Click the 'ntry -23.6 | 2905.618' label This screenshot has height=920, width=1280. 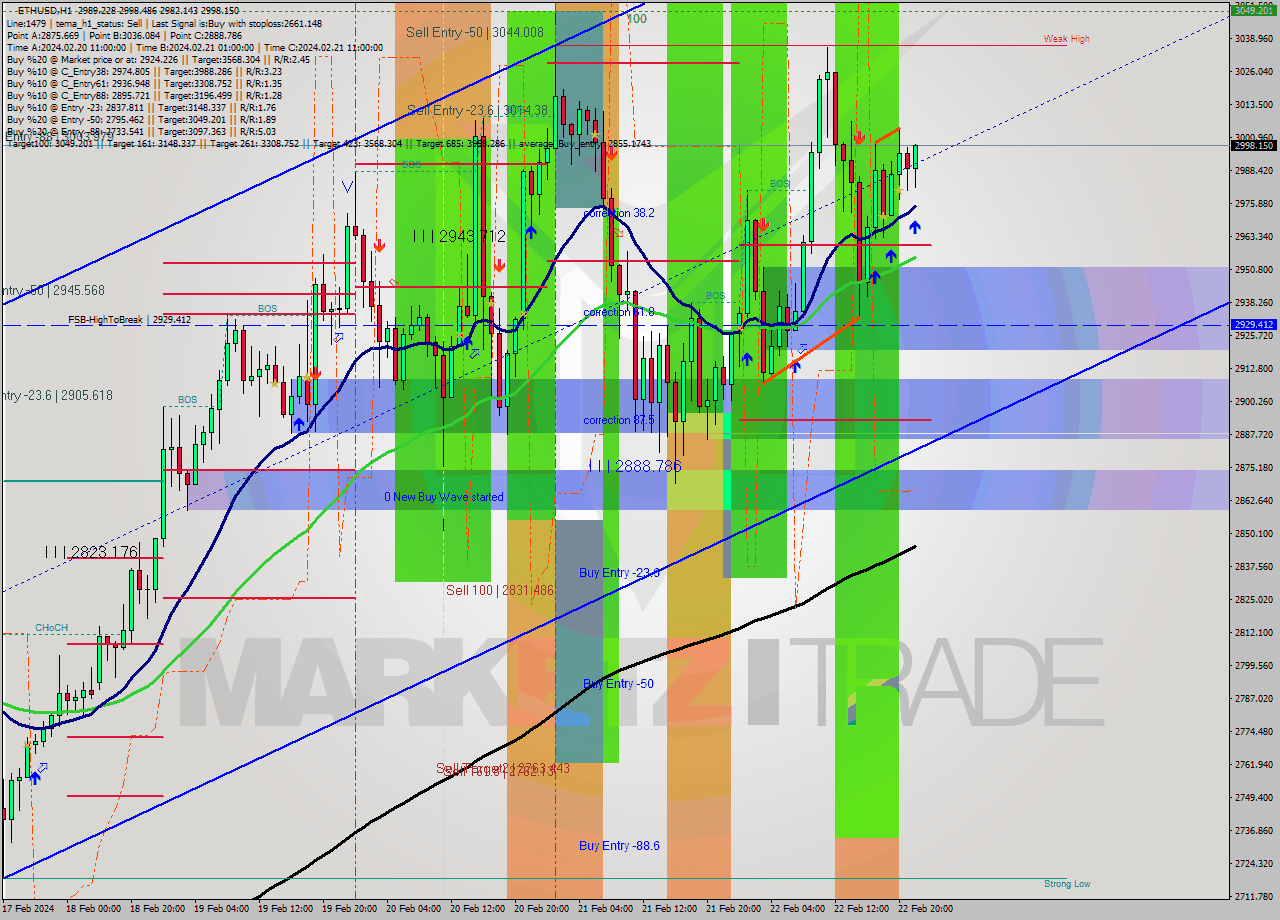click(56, 396)
